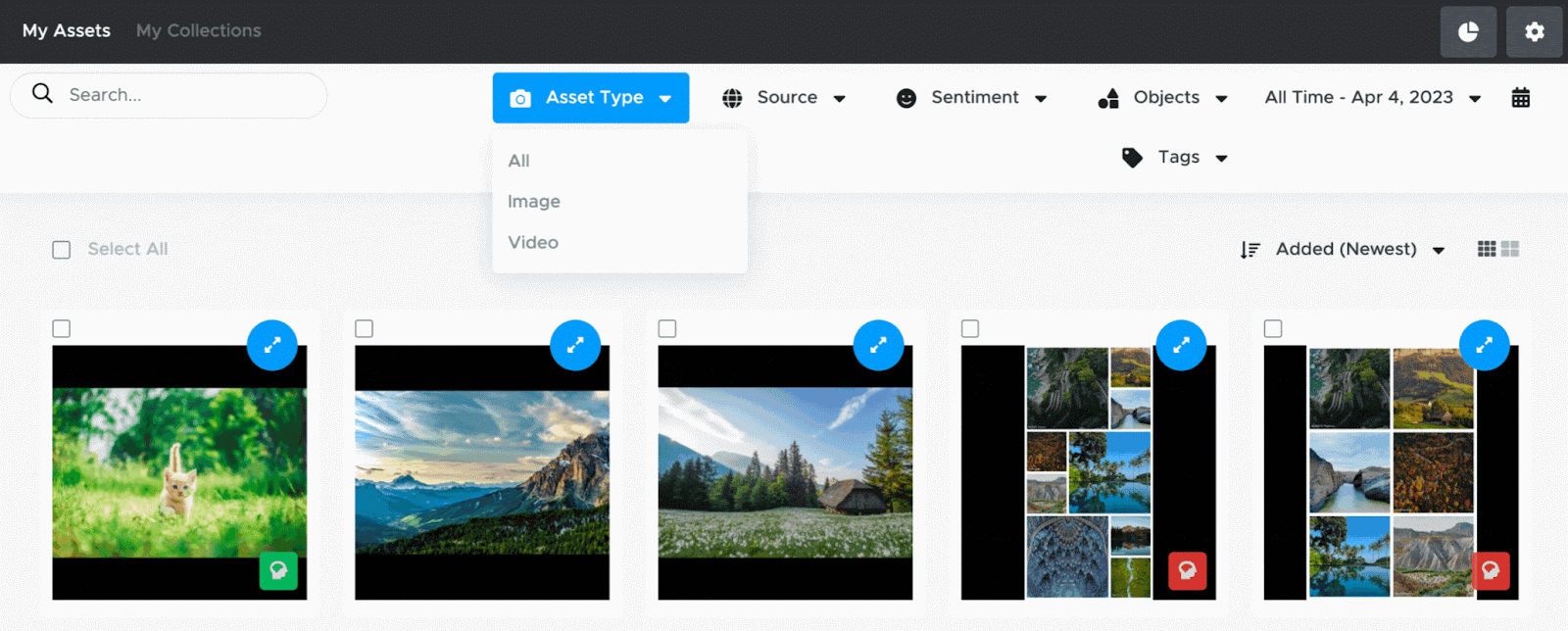Open the Added (Newest) sort dropdown
This screenshot has height=631, width=1568.
coord(1359,249)
